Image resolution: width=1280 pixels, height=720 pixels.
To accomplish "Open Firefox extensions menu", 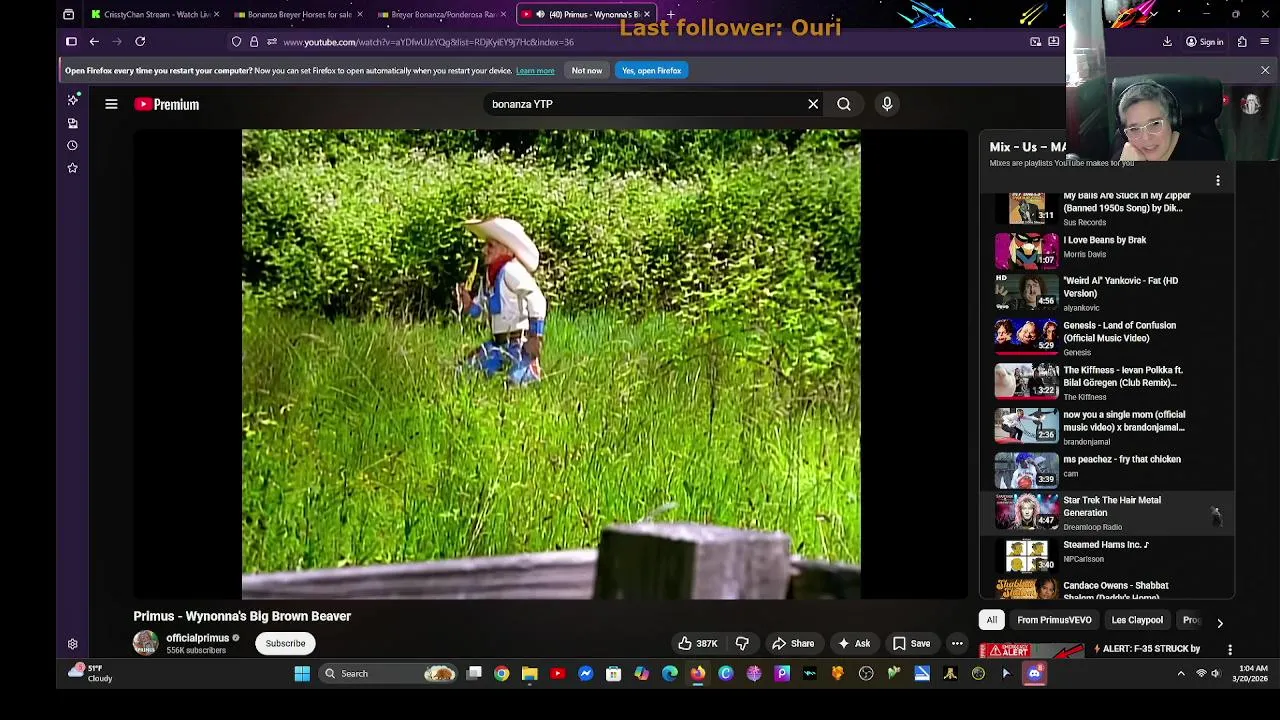I will point(1242,42).
